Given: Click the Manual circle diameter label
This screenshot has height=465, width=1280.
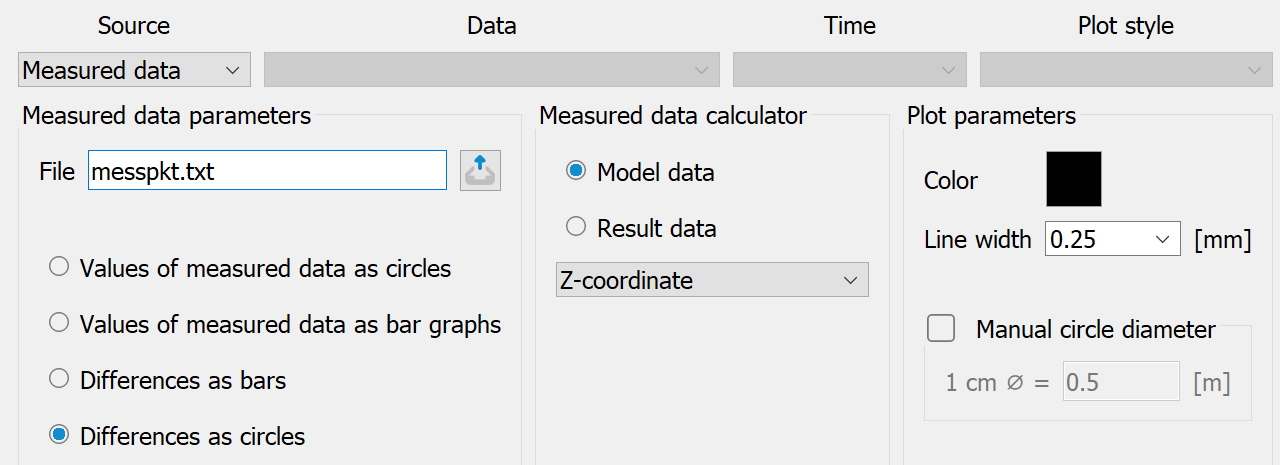Looking at the screenshot, I should coord(1096,329).
